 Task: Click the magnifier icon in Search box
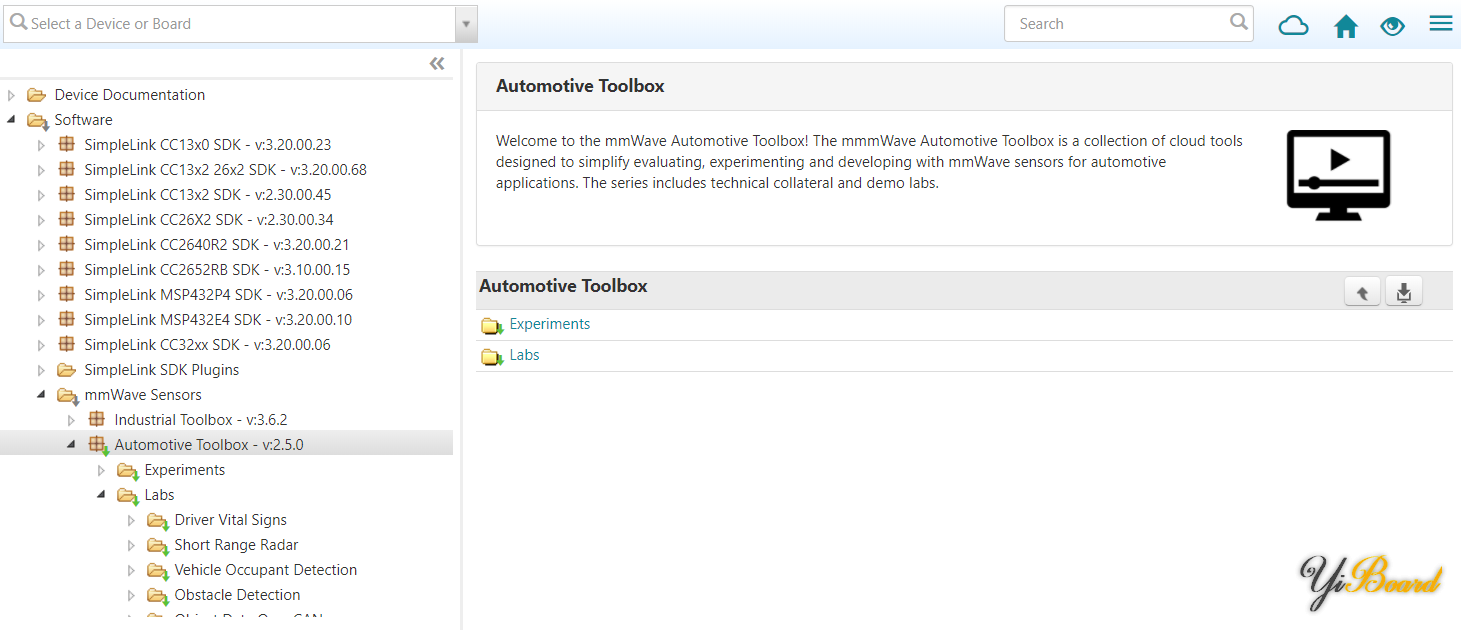pos(1239,21)
